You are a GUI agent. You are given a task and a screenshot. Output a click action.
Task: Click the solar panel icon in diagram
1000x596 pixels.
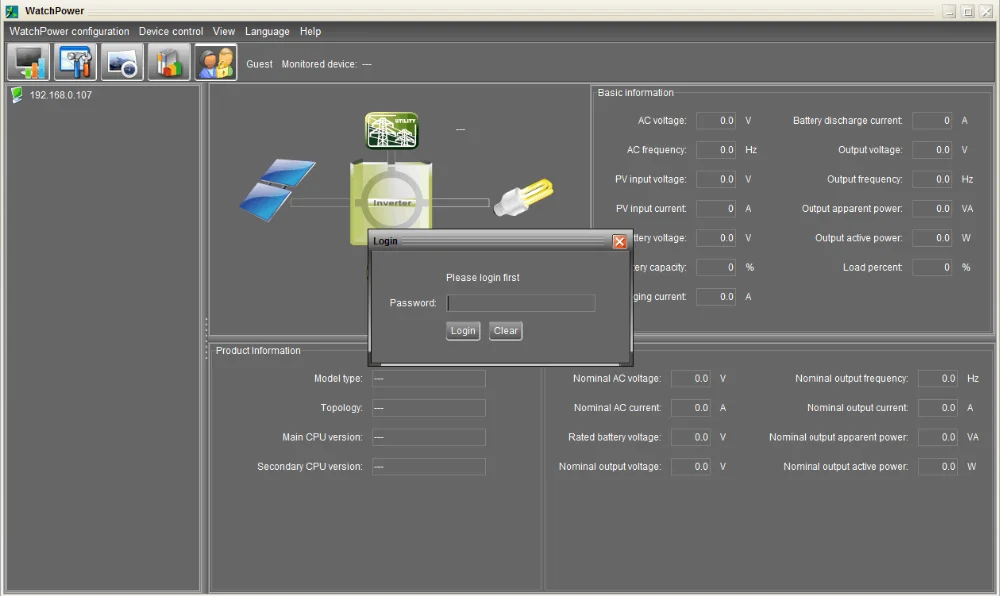point(277,190)
